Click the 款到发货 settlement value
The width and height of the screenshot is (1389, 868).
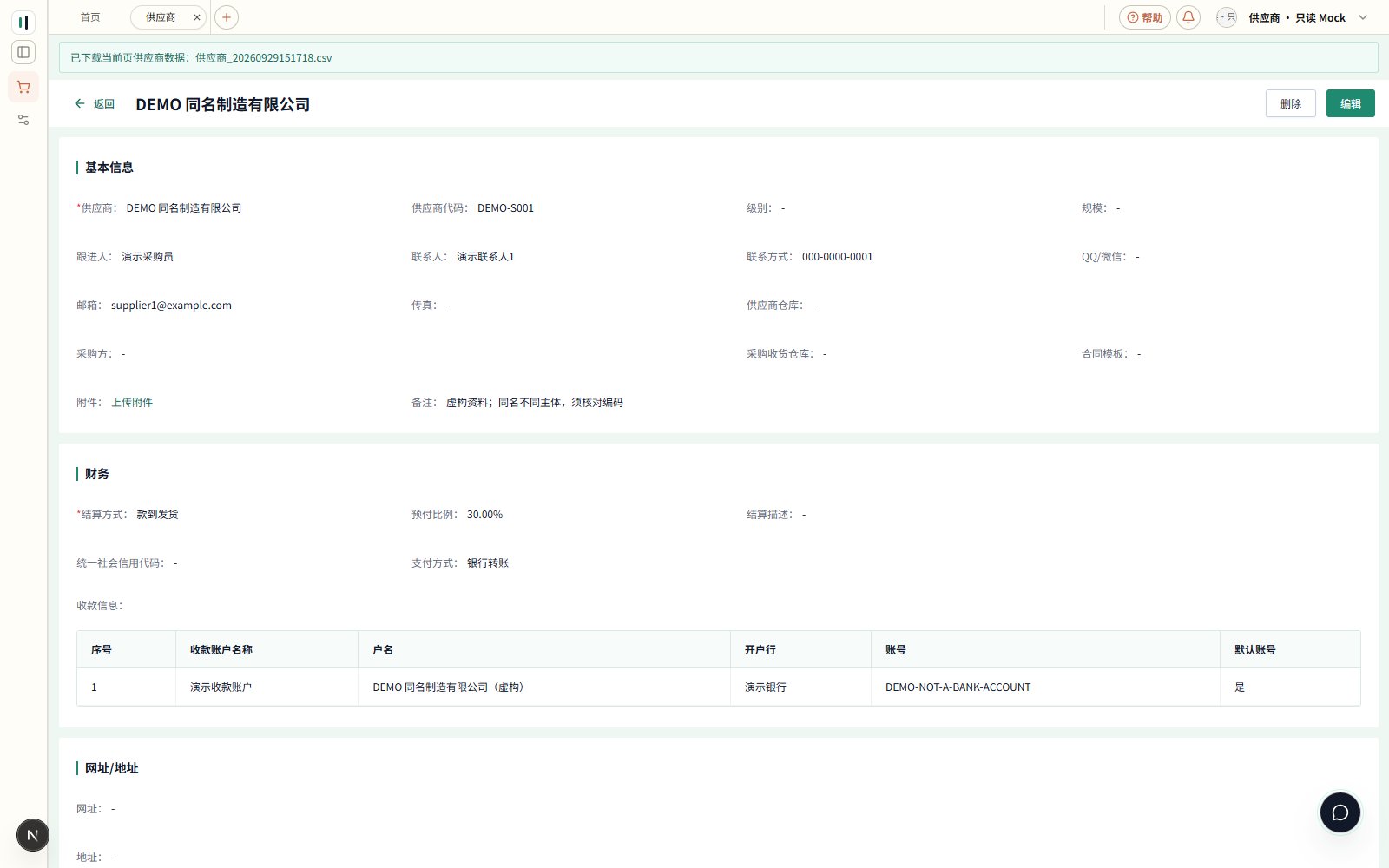(157, 515)
